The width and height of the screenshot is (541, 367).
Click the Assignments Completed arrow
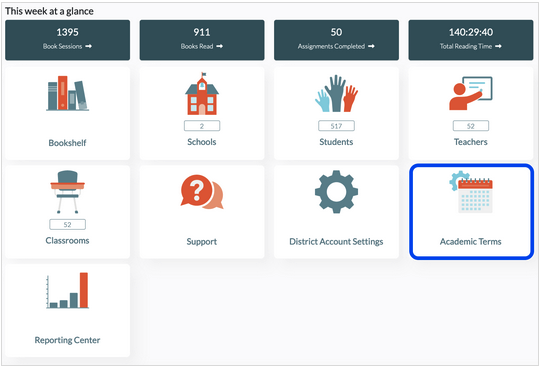pos(371,46)
